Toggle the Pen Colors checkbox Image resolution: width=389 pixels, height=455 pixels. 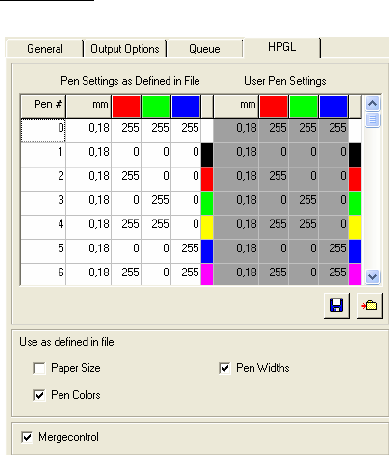coord(39,395)
